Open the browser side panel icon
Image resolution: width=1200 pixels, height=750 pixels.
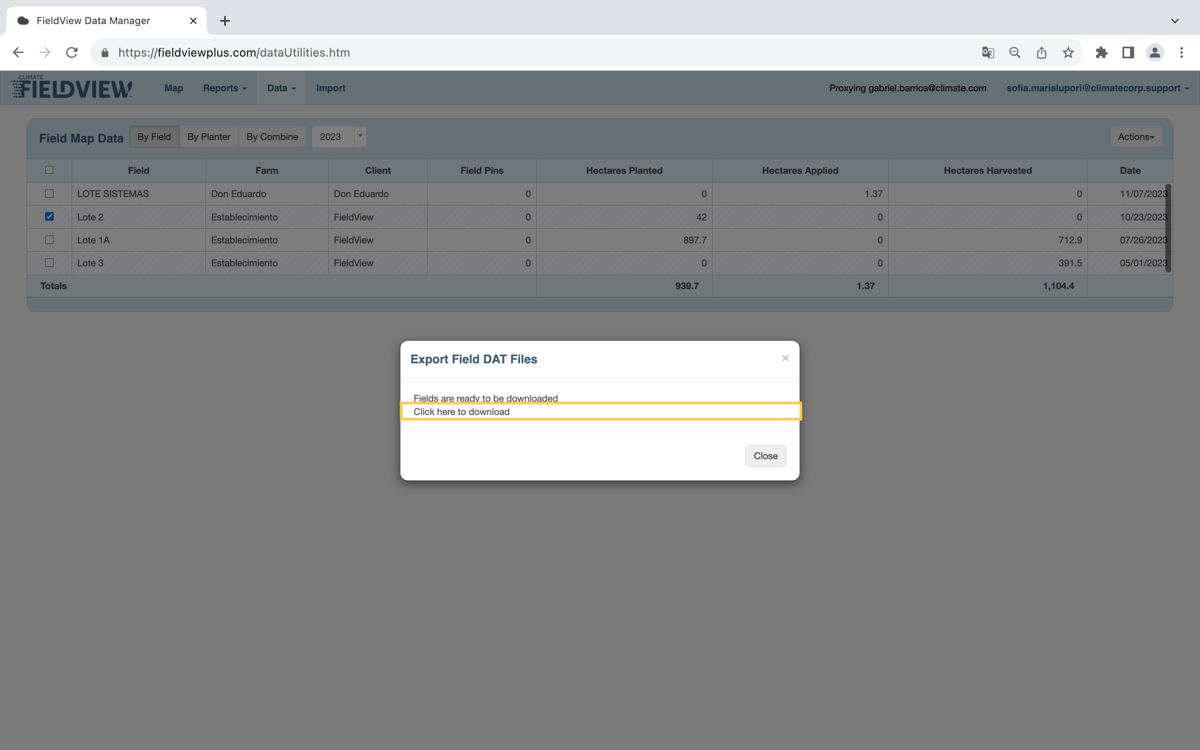(1127, 52)
